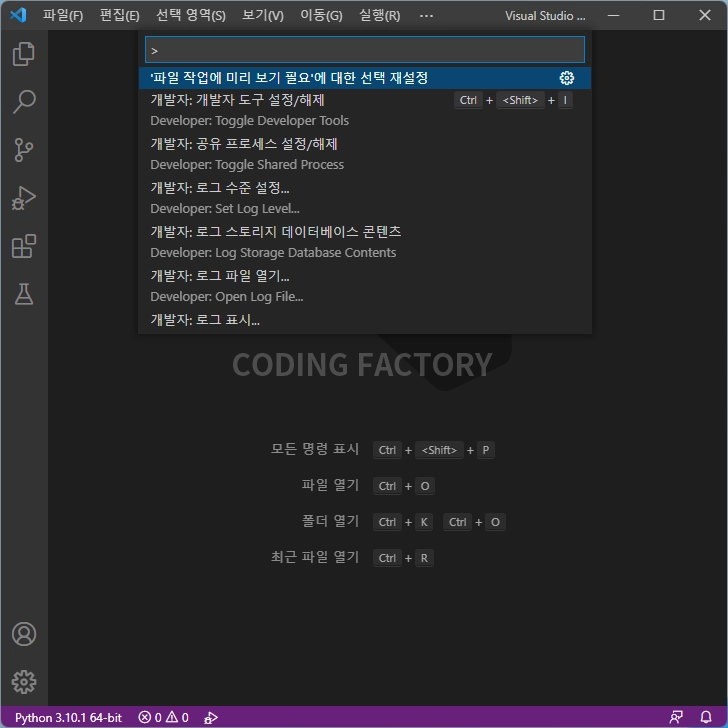The width and height of the screenshot is (728, 728).
Task: Open the Search view icon
Action: 24,102
